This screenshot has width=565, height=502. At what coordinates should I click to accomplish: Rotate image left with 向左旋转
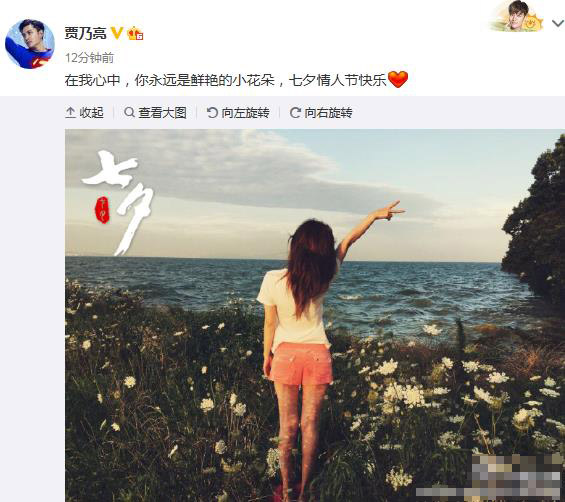[238, 113]
